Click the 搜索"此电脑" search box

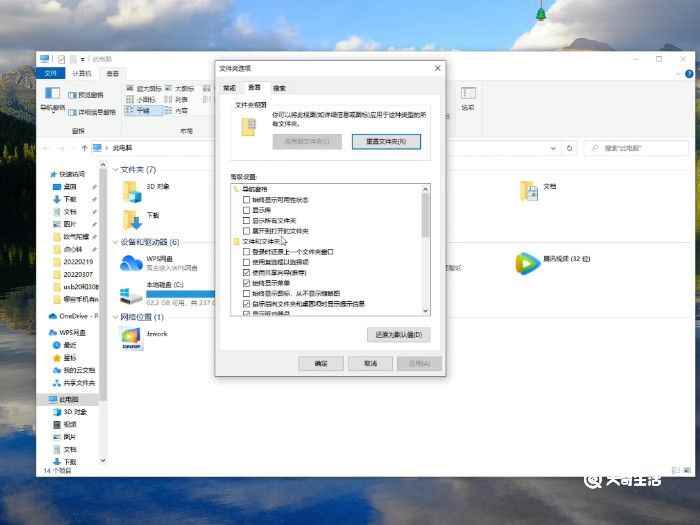pyautogui.click(x=637, y=148)
